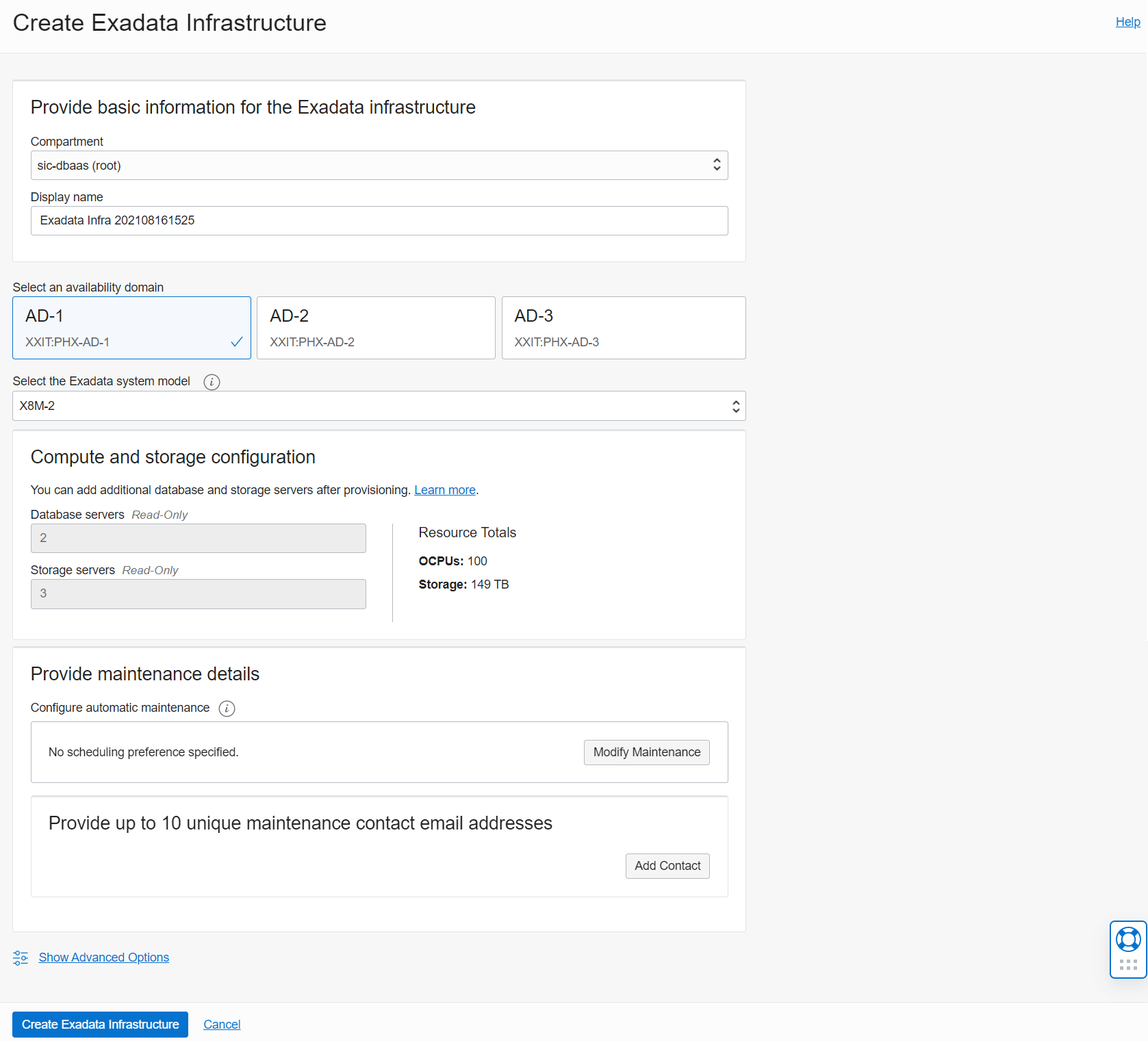
Task: Cancel the infrastructure creation
Action: [222, 1024]
